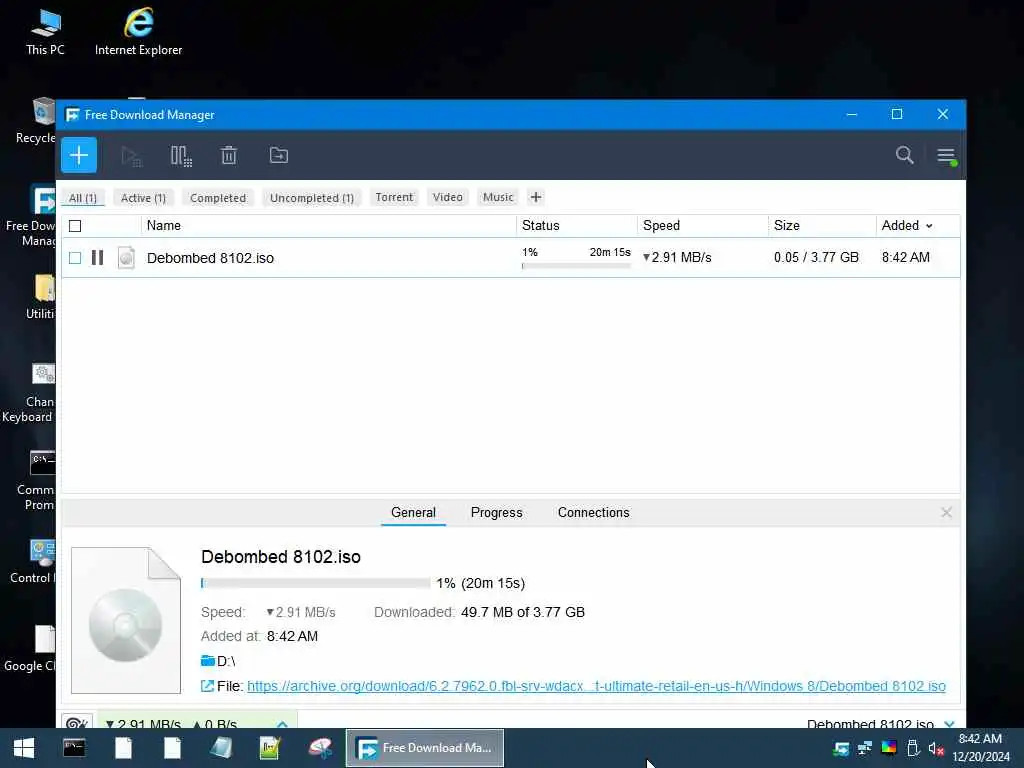Click the row progress bar at 1%
Viewport: 1024px width, 768px height.
pyautogui.click(x=576, y=266)
